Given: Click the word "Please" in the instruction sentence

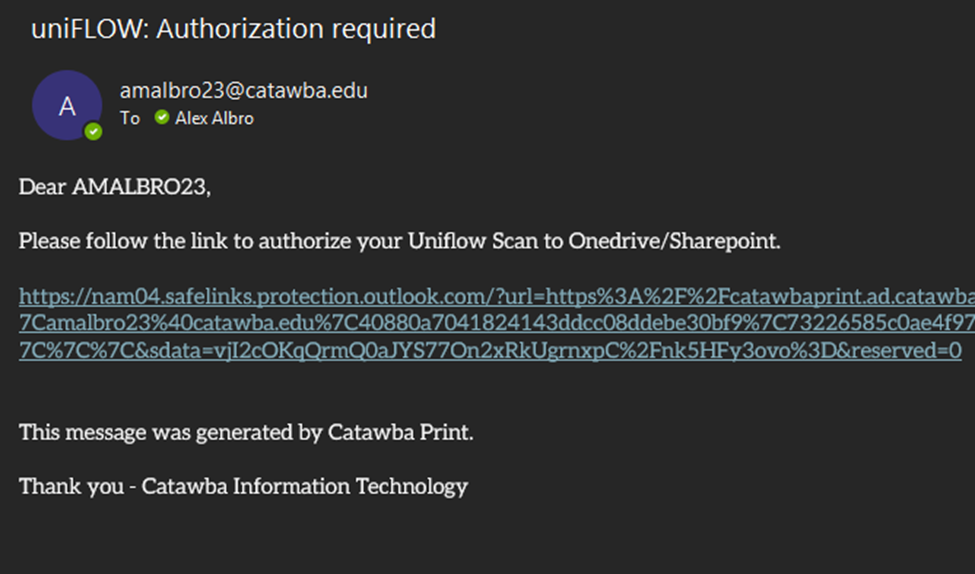Looking at the screenshot, I should (50, 241).
